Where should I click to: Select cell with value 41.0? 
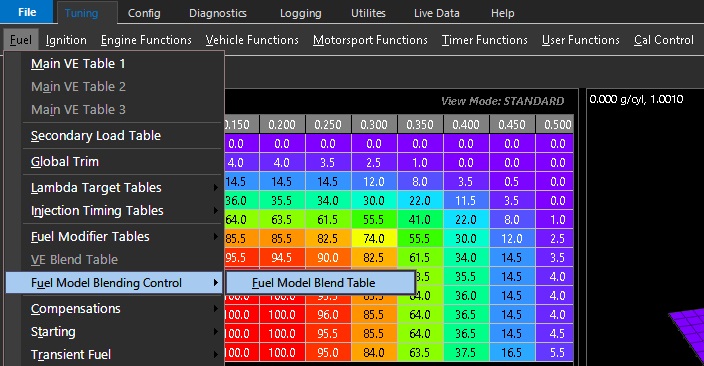420,220
